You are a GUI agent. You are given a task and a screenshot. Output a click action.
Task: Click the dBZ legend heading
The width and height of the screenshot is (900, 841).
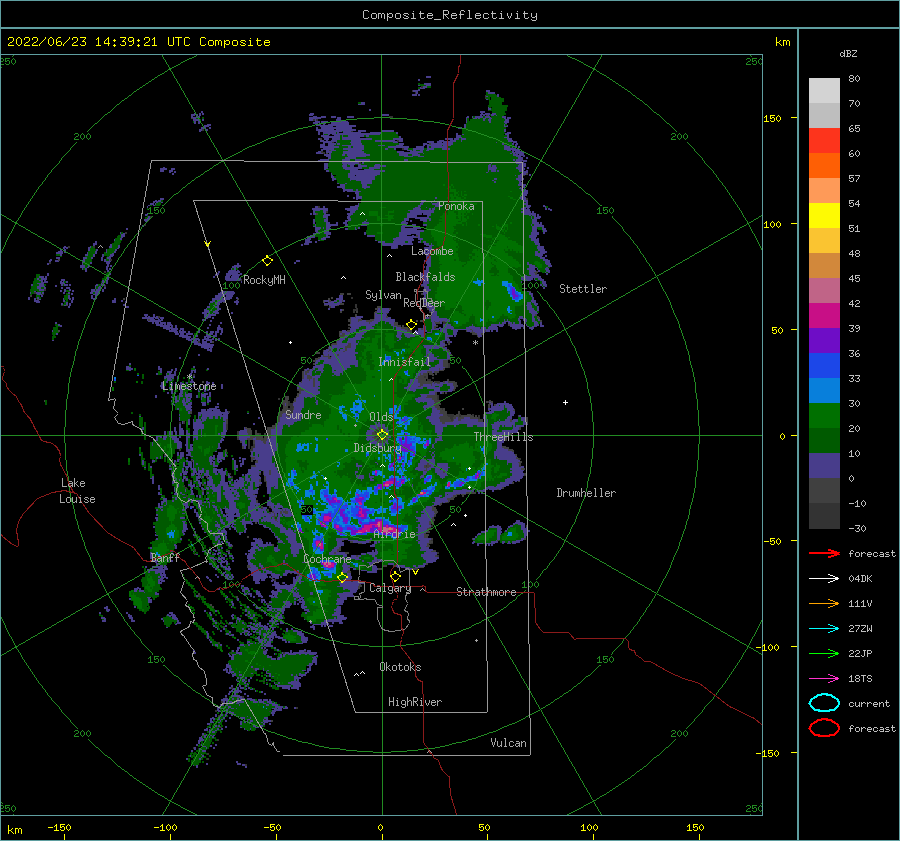click(848, 53)
